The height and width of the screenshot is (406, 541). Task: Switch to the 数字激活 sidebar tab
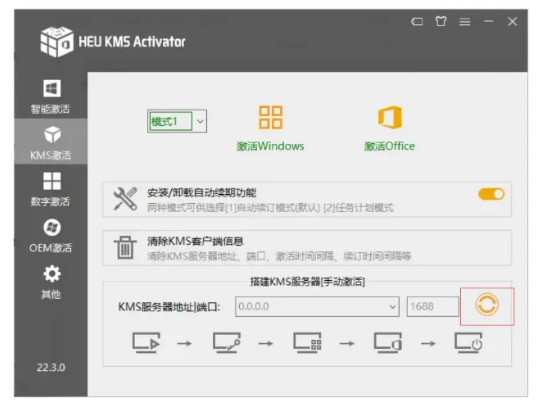[x=51, y=189]
